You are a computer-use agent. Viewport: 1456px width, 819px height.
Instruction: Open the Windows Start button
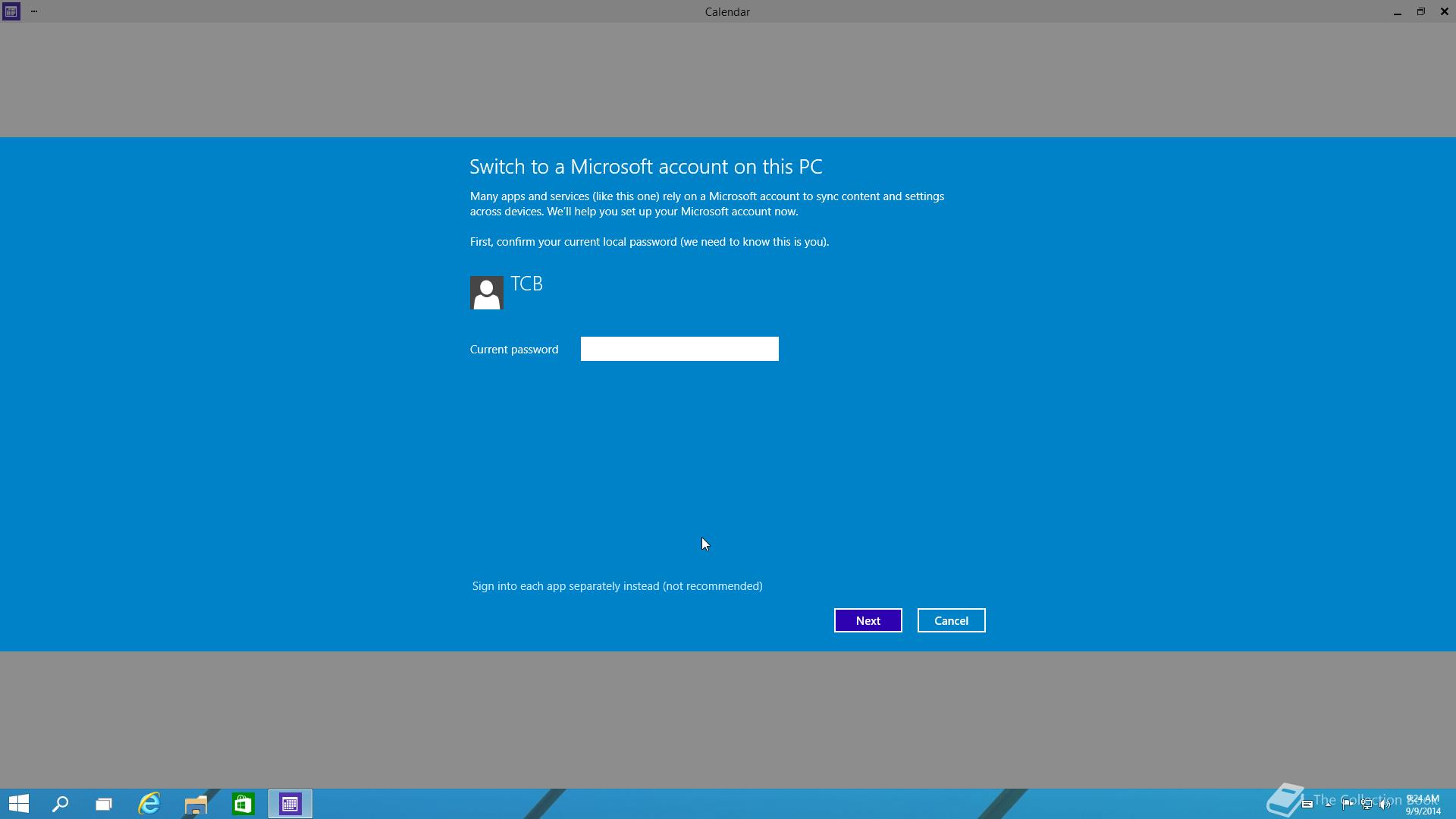point(19,804)
